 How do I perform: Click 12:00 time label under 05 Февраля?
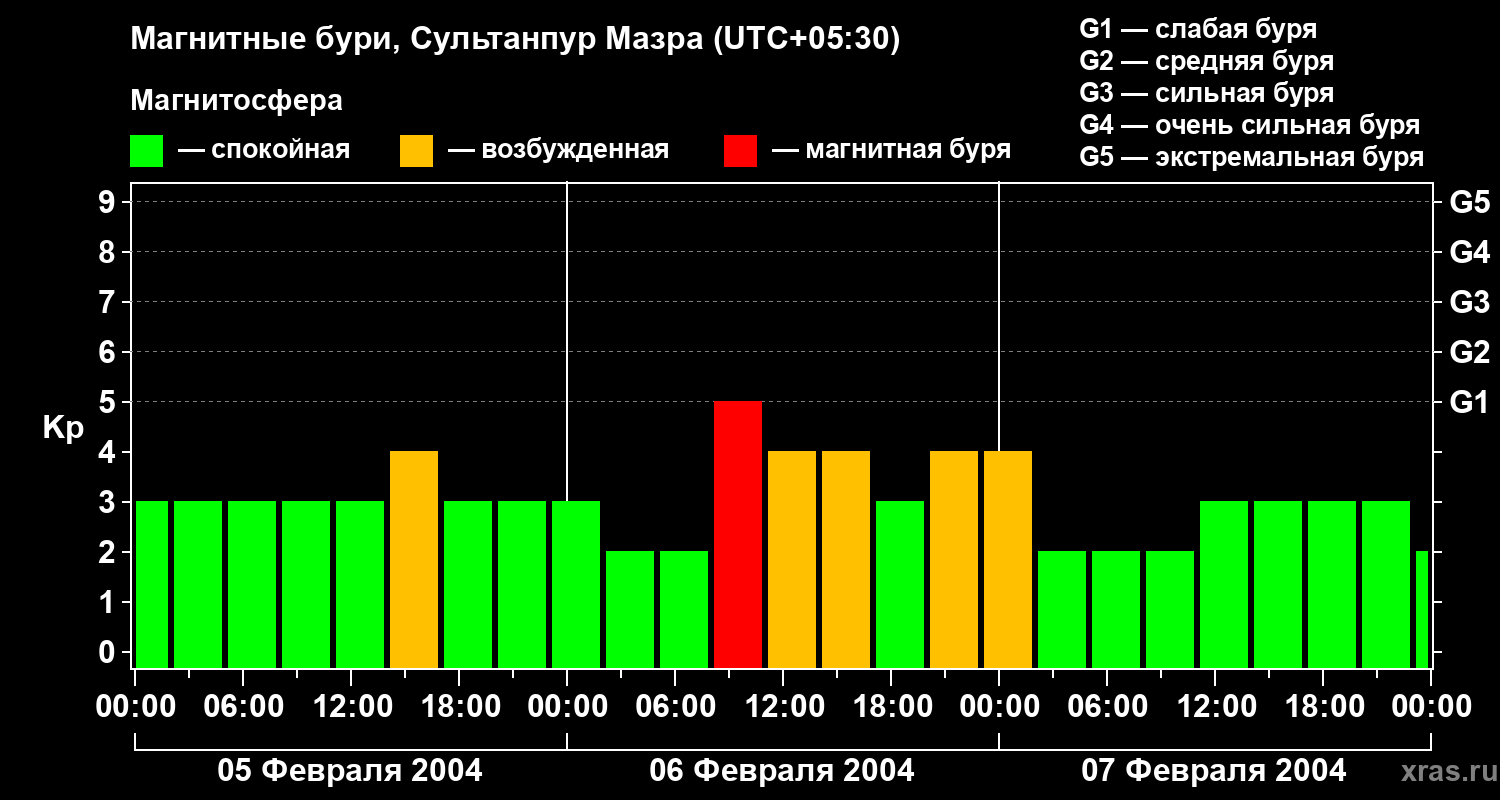tap(351, 707)
